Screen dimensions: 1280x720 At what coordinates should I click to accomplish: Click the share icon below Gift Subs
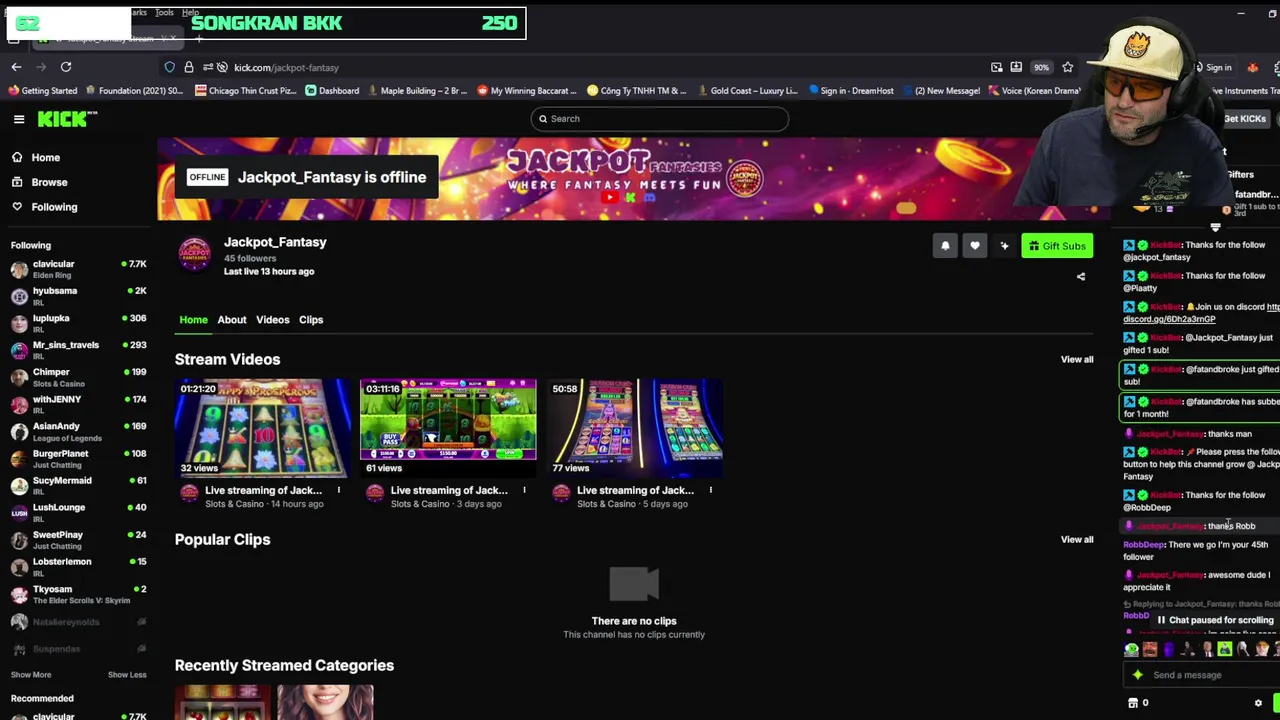[x=1080, y=276]
